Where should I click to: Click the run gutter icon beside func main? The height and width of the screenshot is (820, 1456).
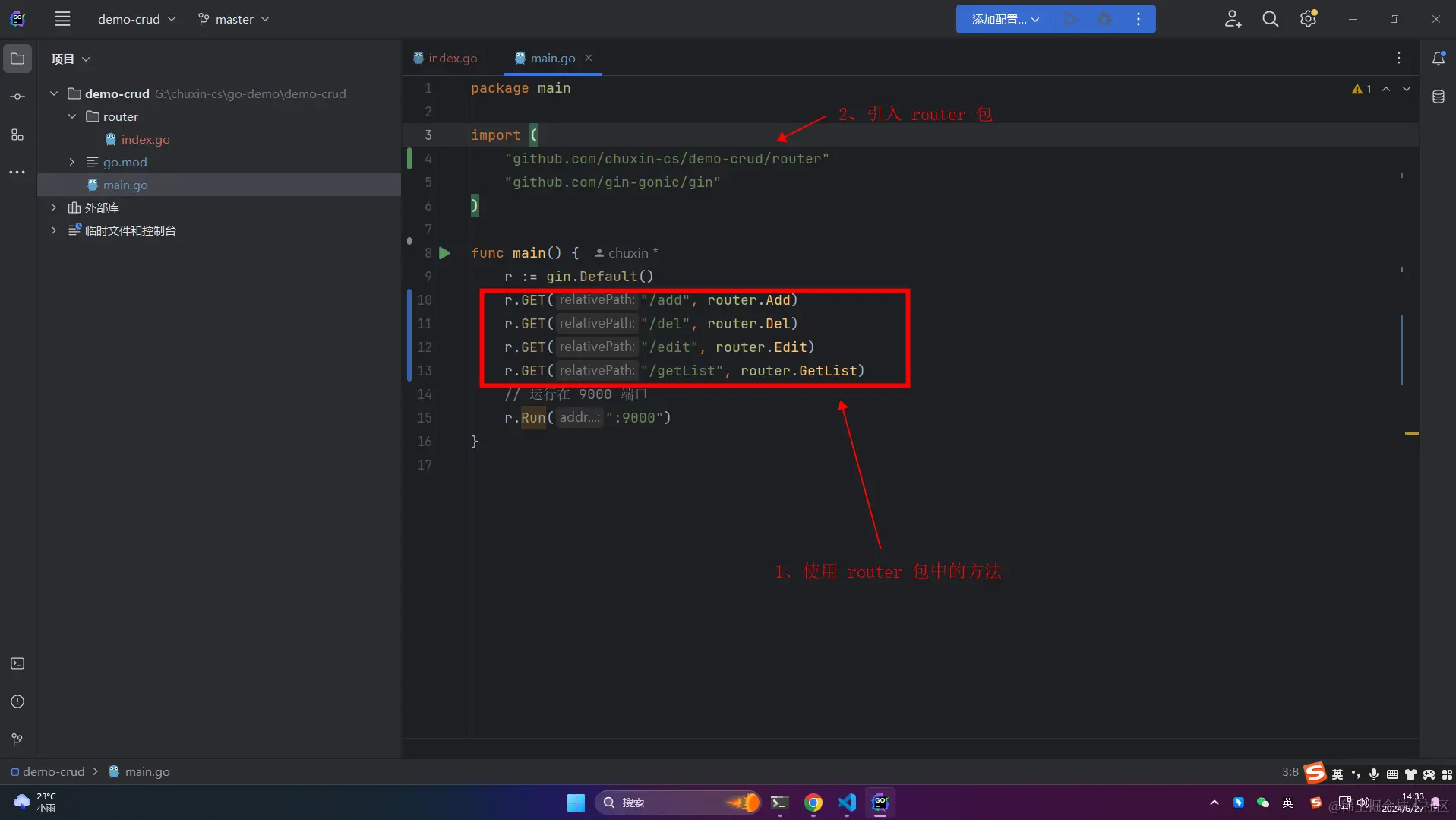coord(445,253)
